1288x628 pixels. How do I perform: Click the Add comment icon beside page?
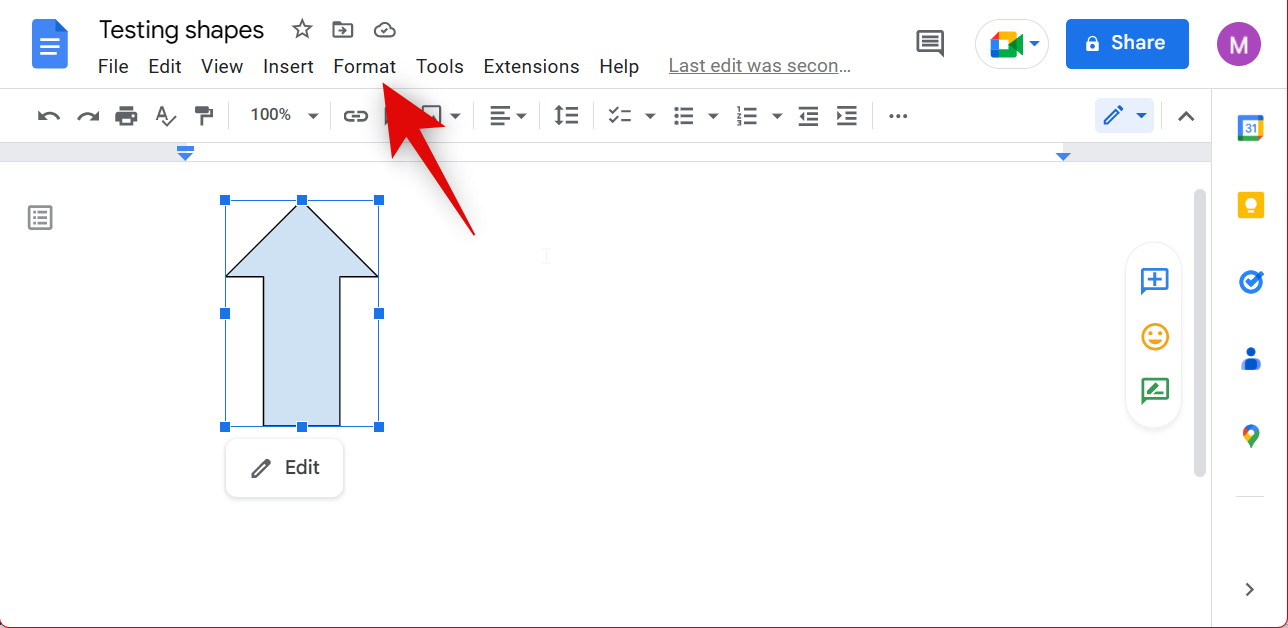tap(1154, 281)
